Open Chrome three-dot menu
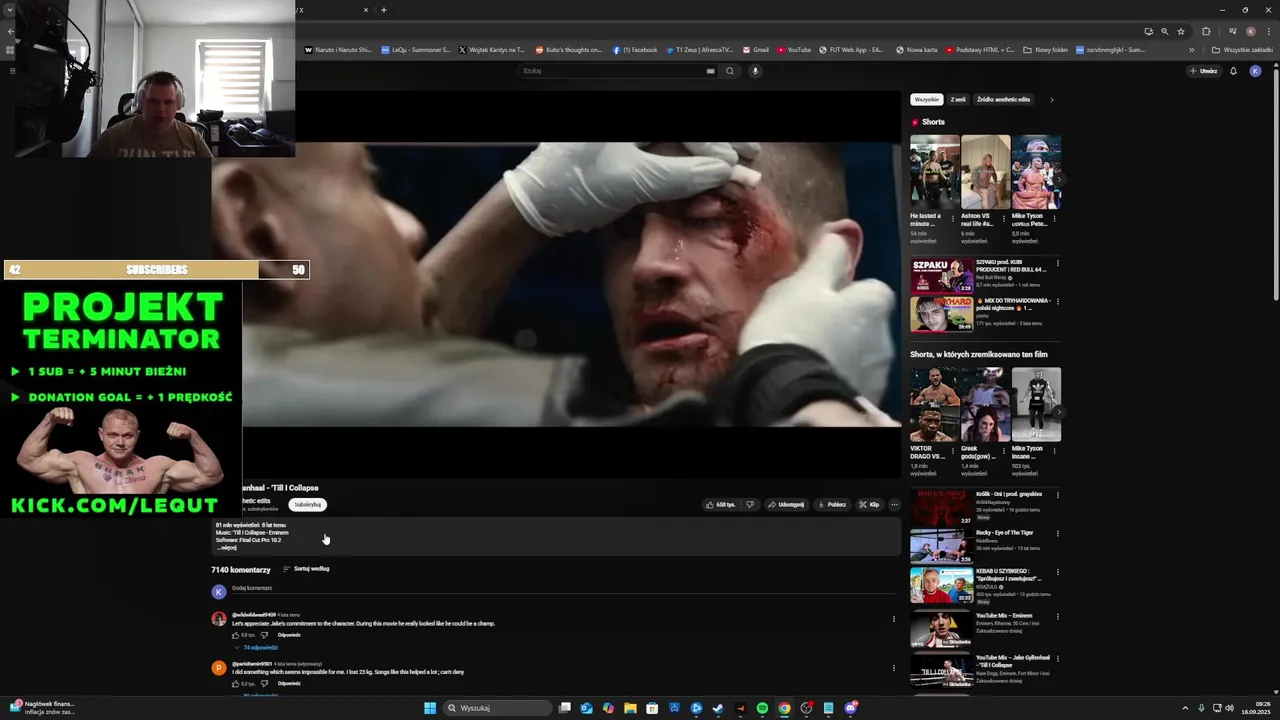Image resolution: width=1280 pixels, height=720 pixels. coord(1268,31)
